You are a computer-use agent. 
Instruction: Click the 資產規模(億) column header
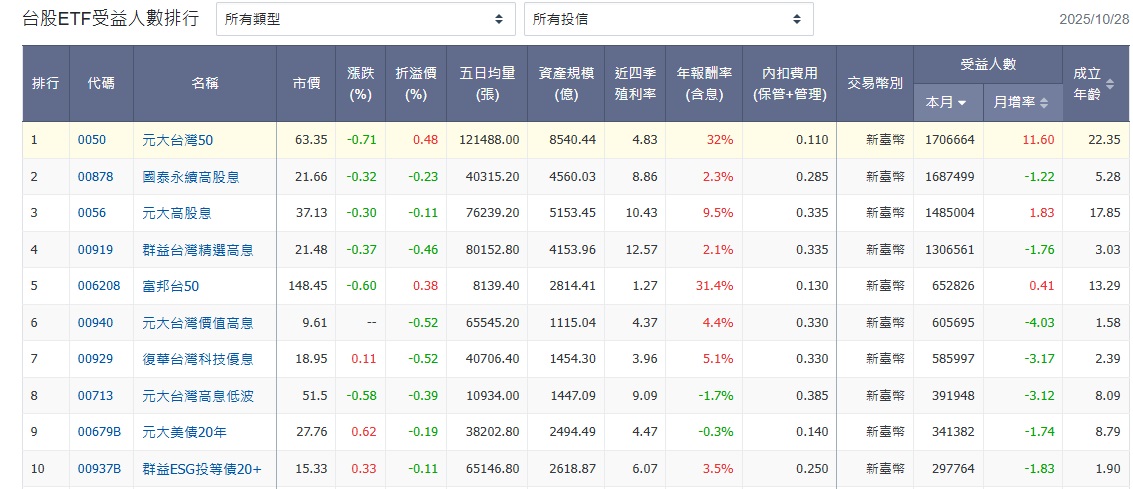point(566,84)
